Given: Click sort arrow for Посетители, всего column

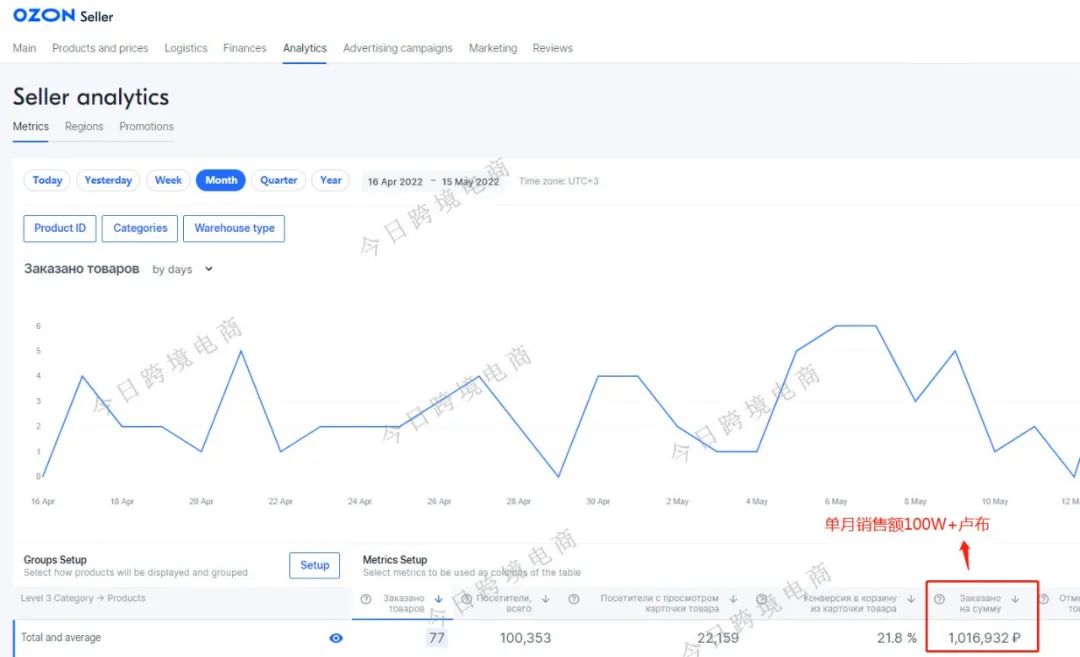Looking at the screenshot, I should click(x=546, y=599).
